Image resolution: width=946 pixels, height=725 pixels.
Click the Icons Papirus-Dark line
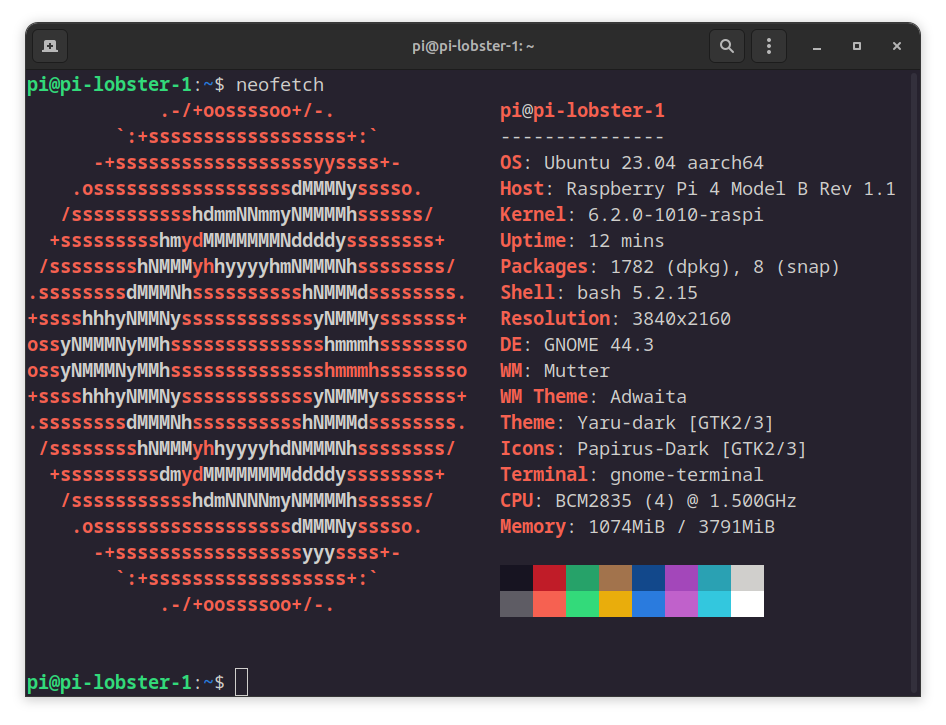(x=653, y=448)
